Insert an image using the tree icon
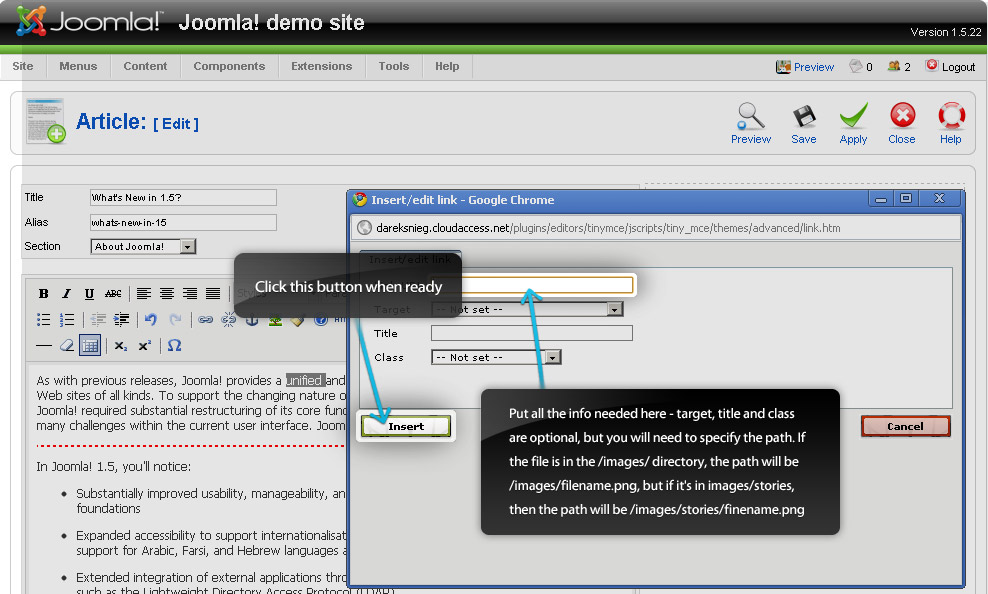The width and height of the screenshot is (988, 594). 275,321
